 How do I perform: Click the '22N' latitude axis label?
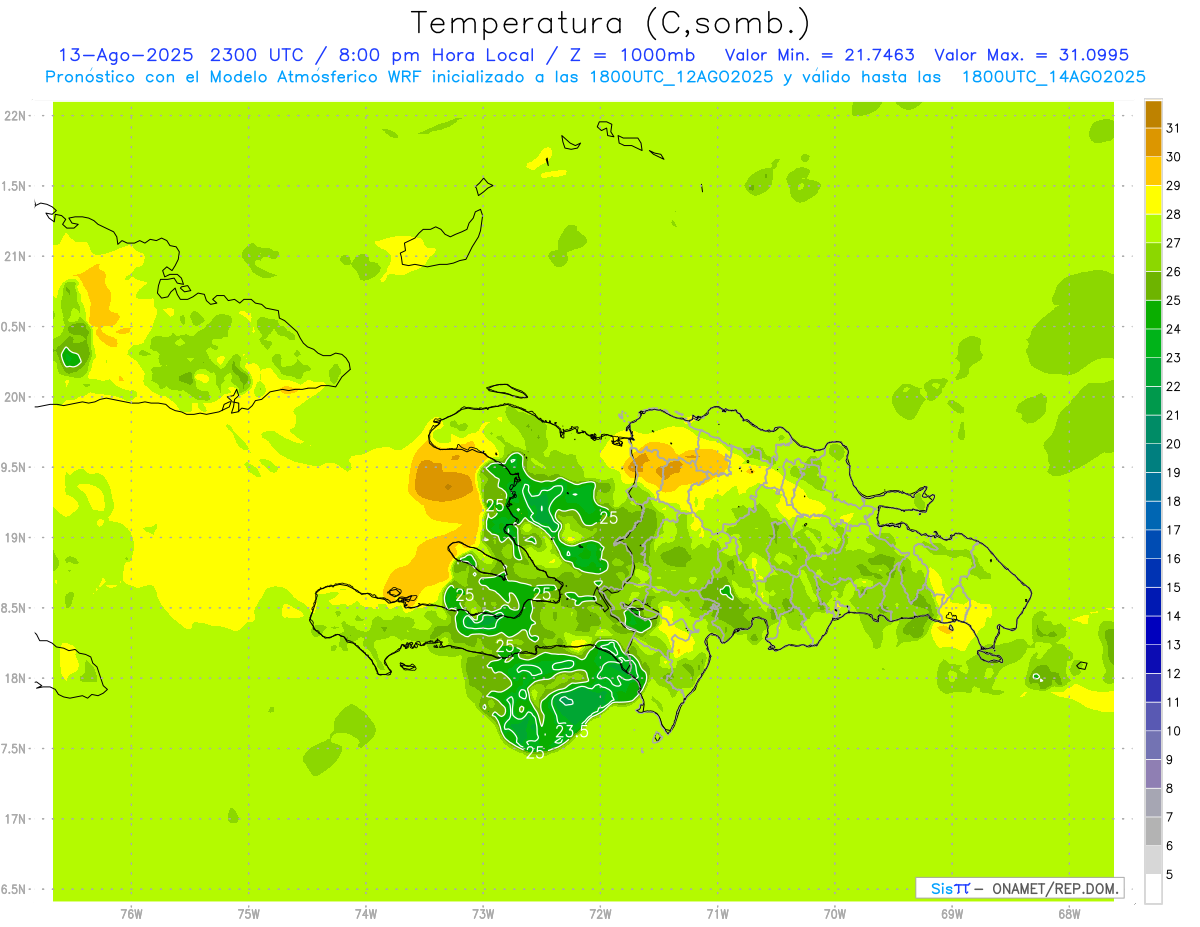16,116
